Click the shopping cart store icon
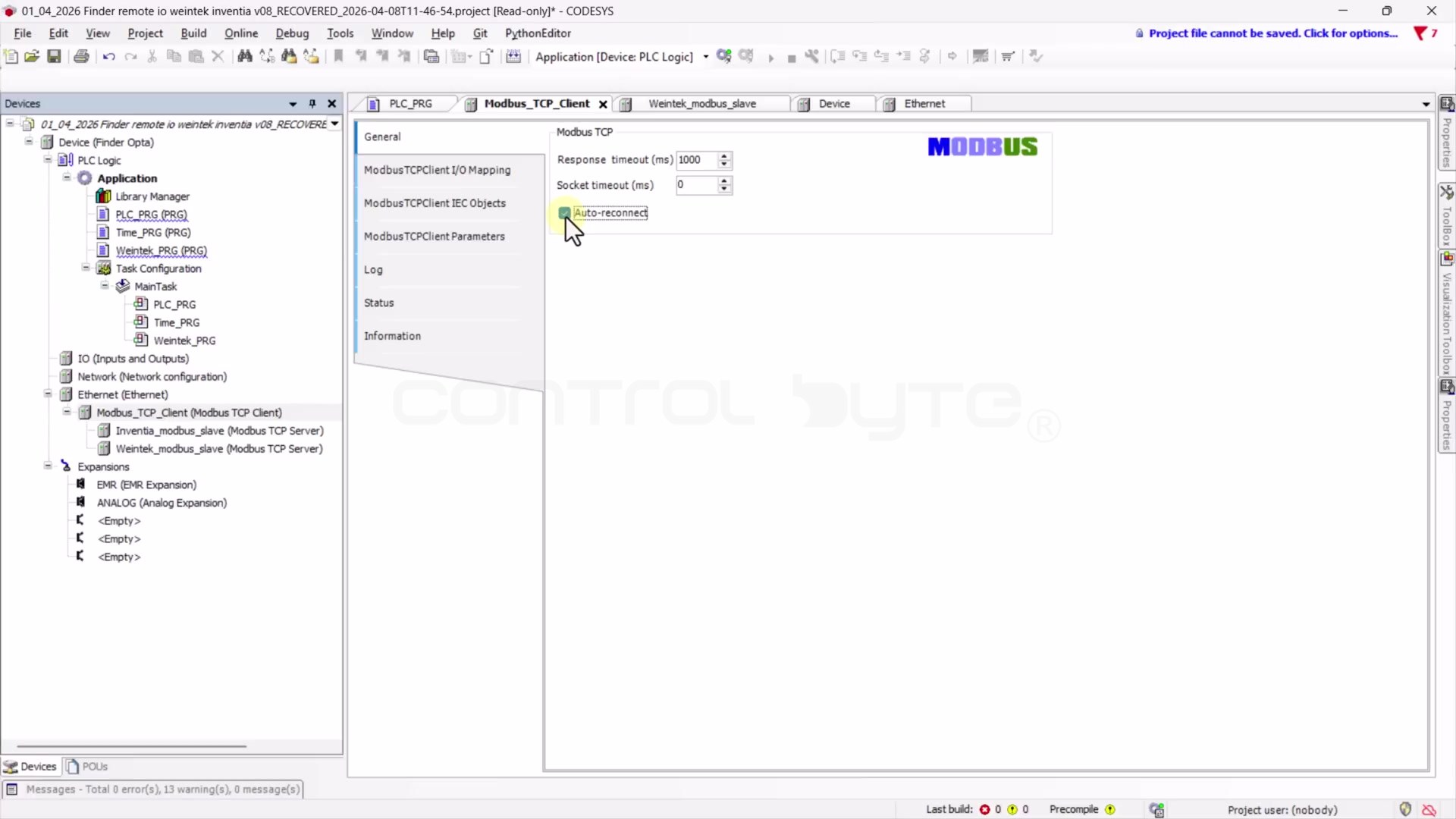This screenshot has height=819, width=1456. click(x=1008, y=56)
